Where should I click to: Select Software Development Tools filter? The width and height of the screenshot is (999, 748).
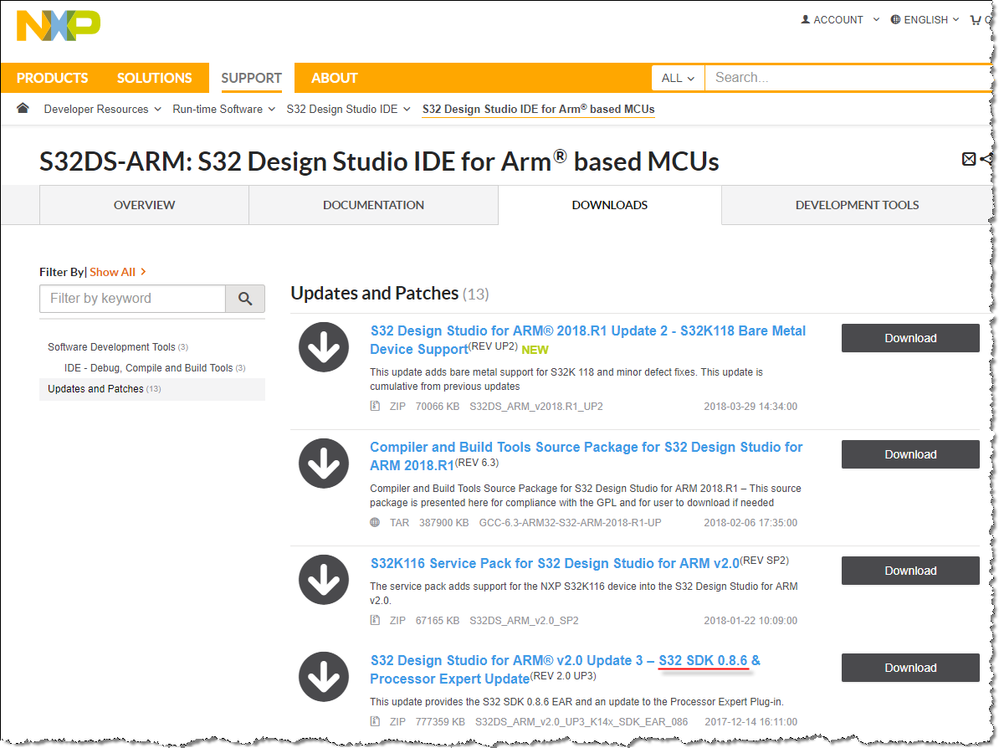tap(117, 347)
